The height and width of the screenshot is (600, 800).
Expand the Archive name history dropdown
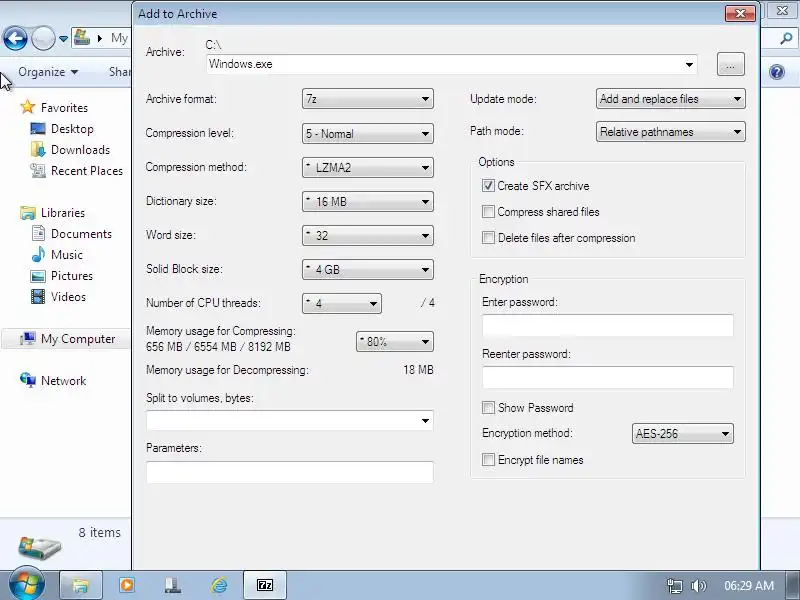689,64
